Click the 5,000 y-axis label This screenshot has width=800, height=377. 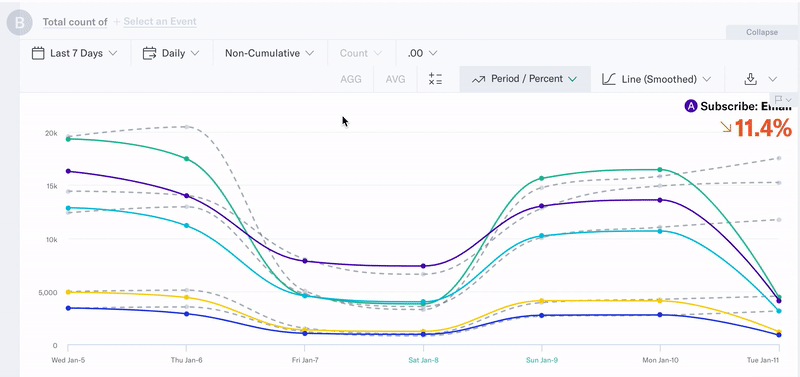48,293
